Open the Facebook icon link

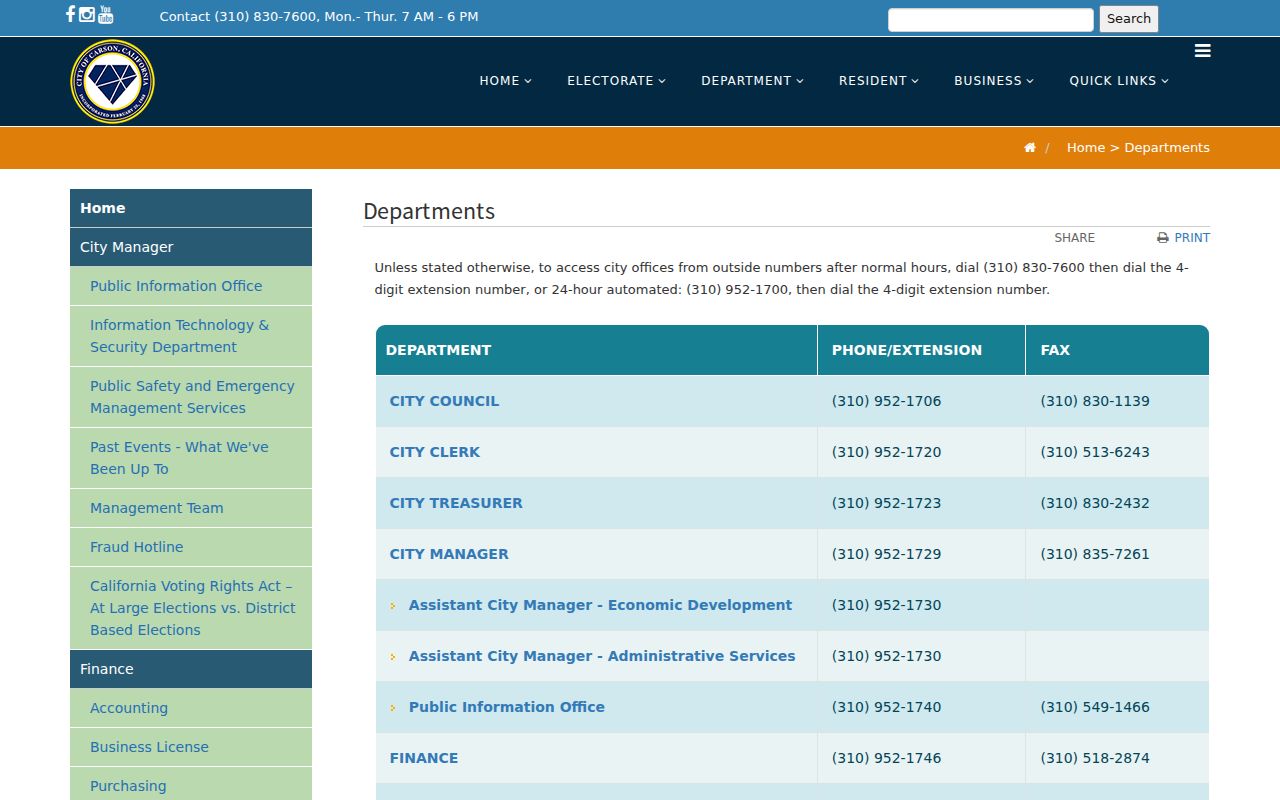pyautogui.click(x=70, y=14)
